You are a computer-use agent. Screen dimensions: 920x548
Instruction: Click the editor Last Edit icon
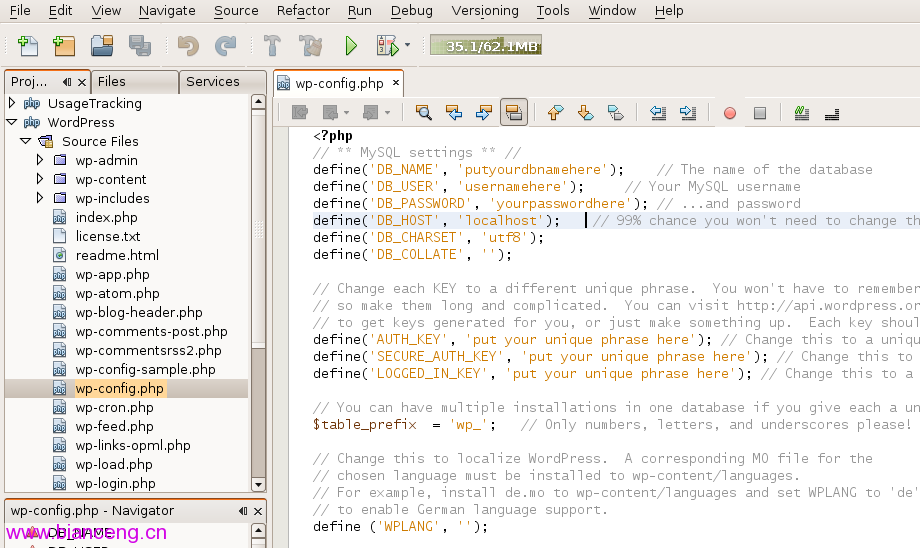point(300,112)
